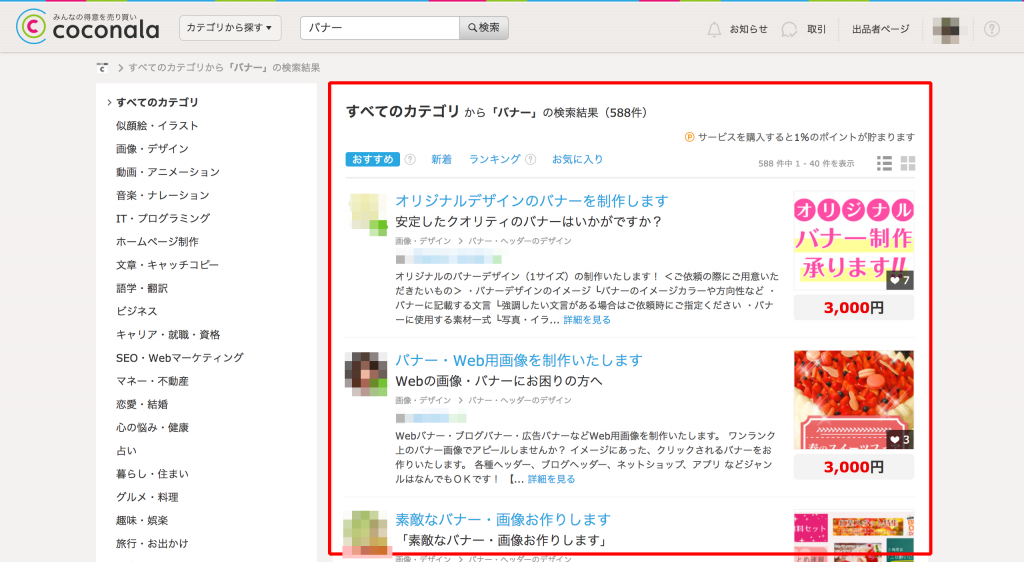Choose 音楽・ナレーション category
This screenshot has height=562, width=1024.
point(163,195)
